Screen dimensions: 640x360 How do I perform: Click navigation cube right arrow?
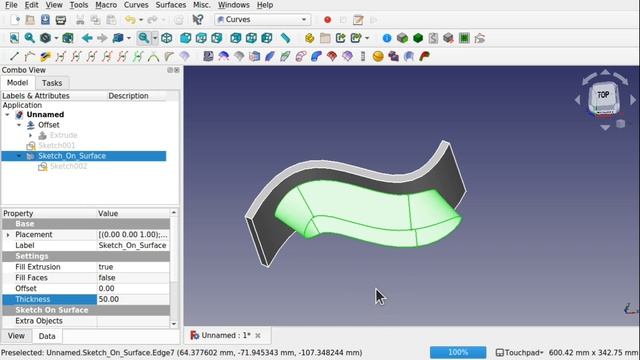[x=633, y=100]
